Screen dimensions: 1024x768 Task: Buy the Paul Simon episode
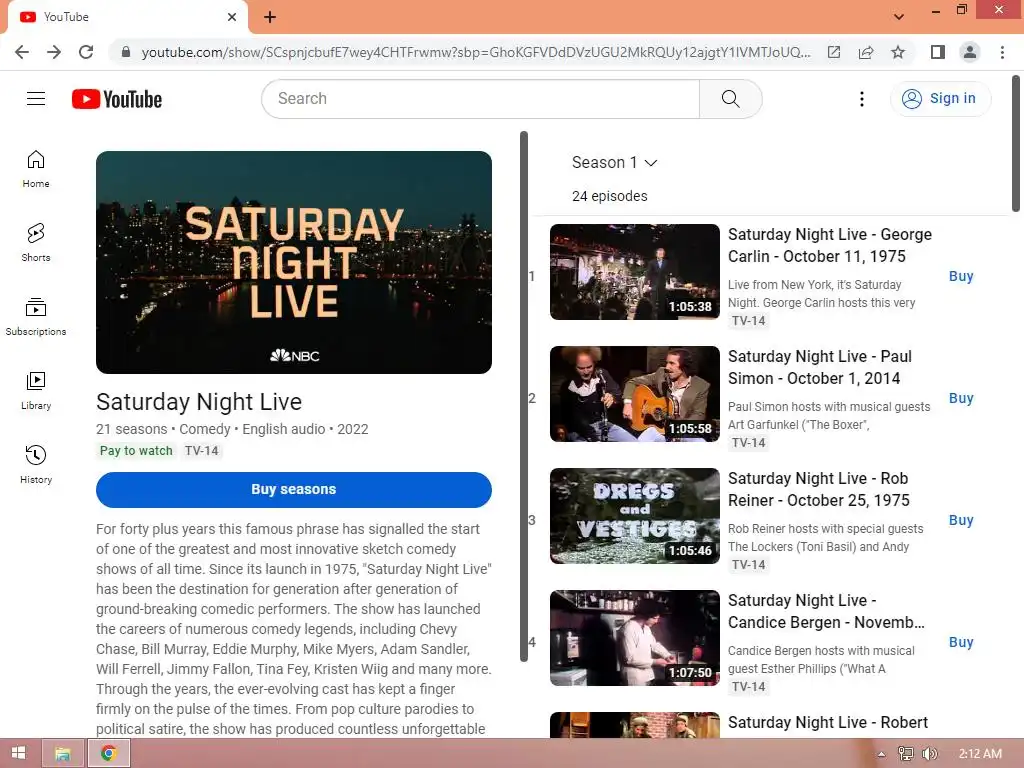click(x=961, y=398)
